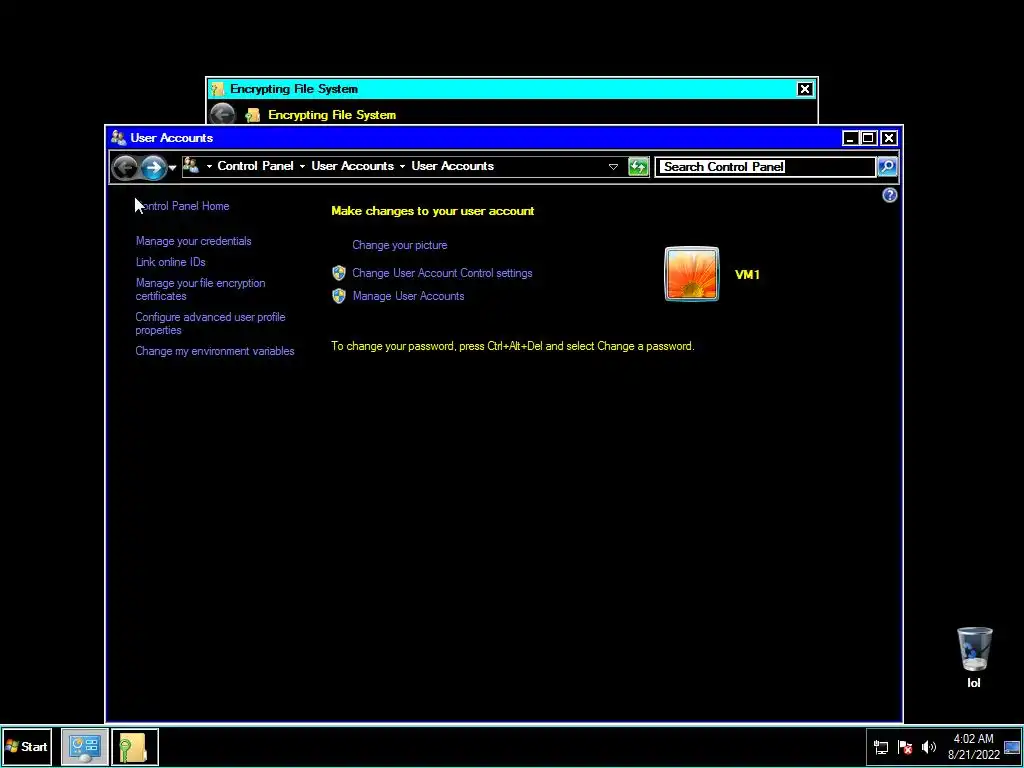The image size is (1024, 768).
Task: Click Show desktop icon at taskbar end
Action: pos(1012,747)
